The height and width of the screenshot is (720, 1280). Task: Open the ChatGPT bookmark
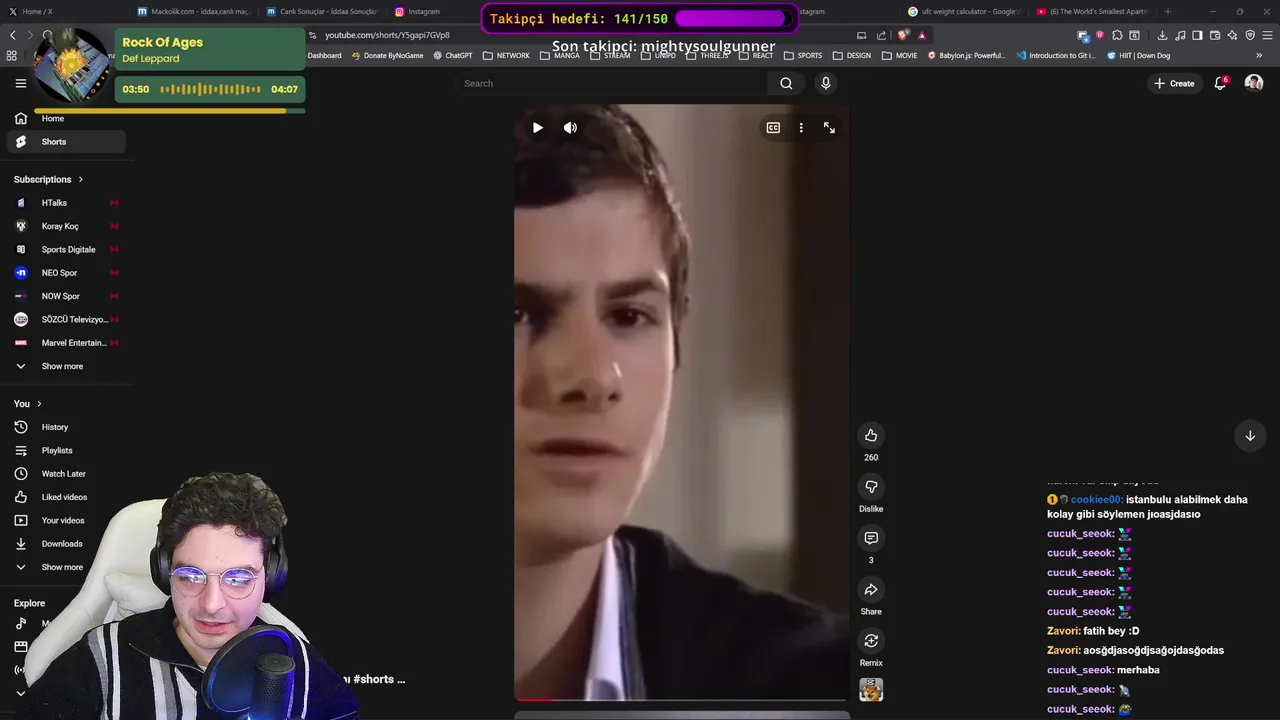tap(453, 56)
